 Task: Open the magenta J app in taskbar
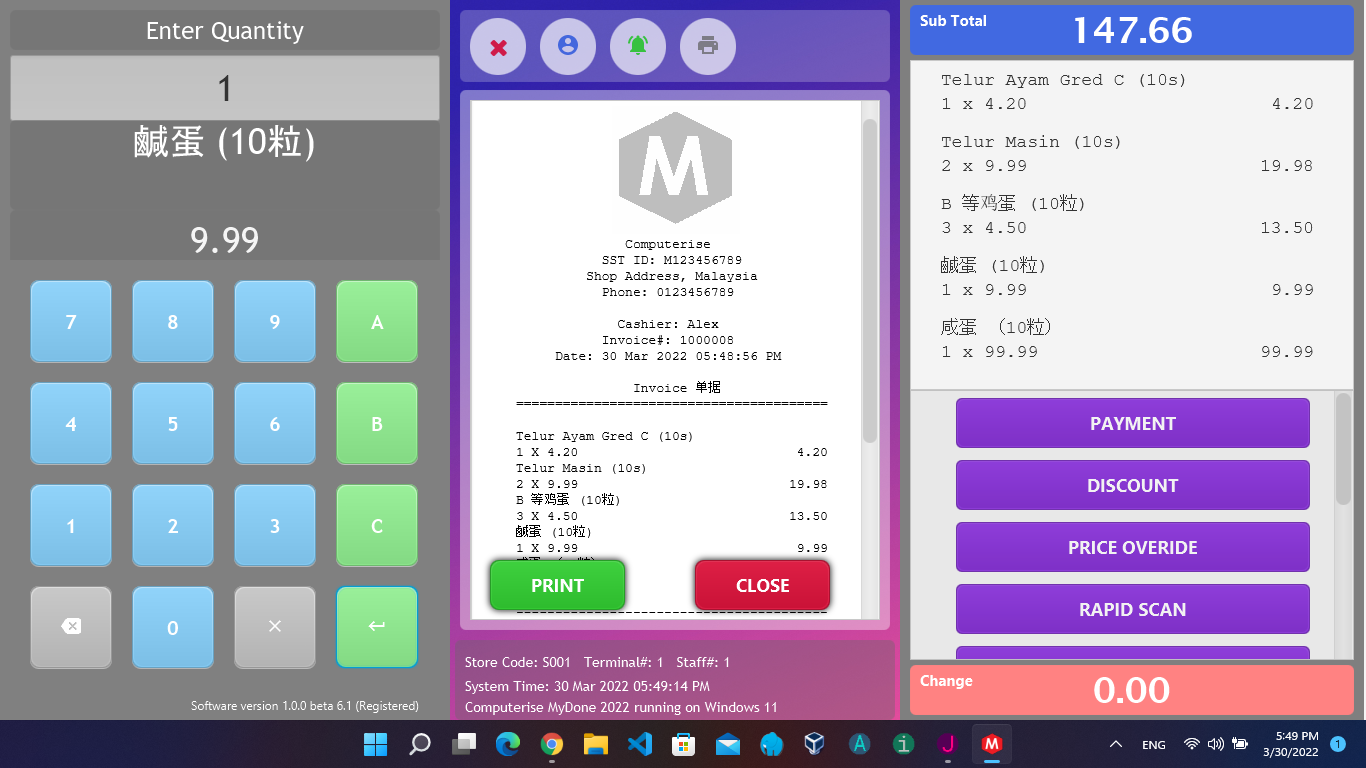coord(947,744)
